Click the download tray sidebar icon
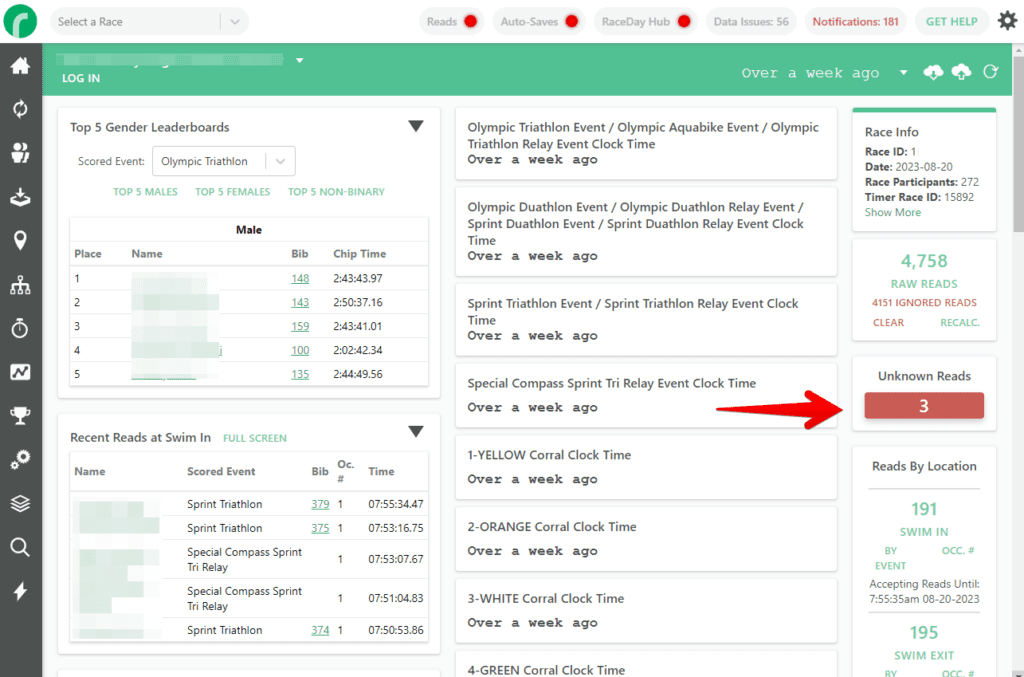The width and height of the screenshot is (1024, 677). [x=20, y=197]
